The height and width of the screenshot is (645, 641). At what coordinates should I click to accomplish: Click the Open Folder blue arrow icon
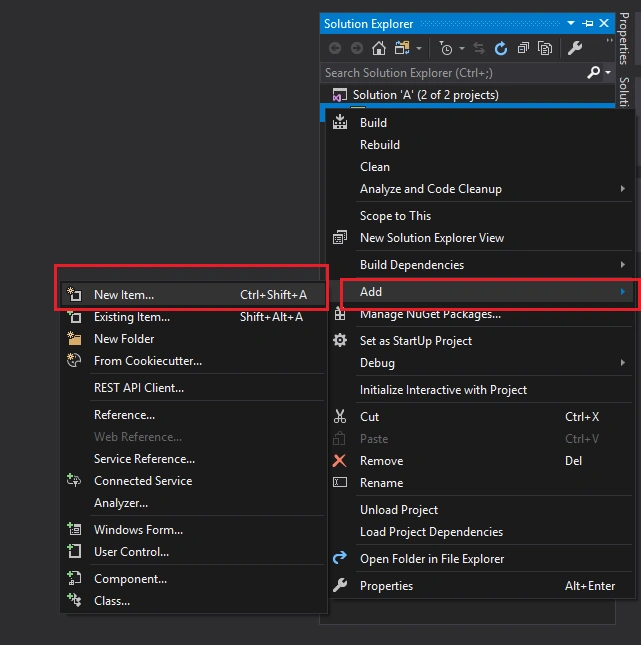340,558
